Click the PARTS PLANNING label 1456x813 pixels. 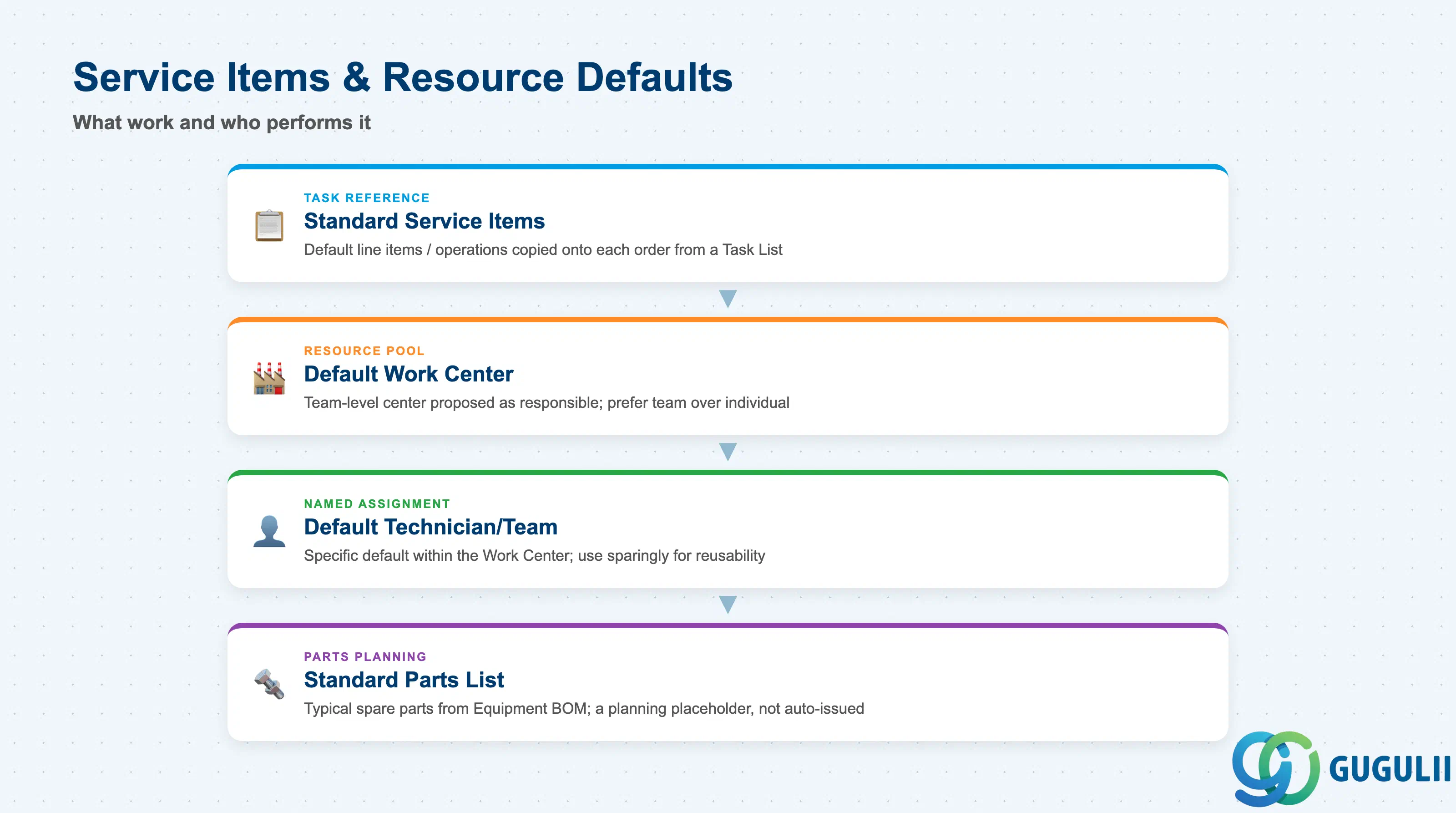365,657
